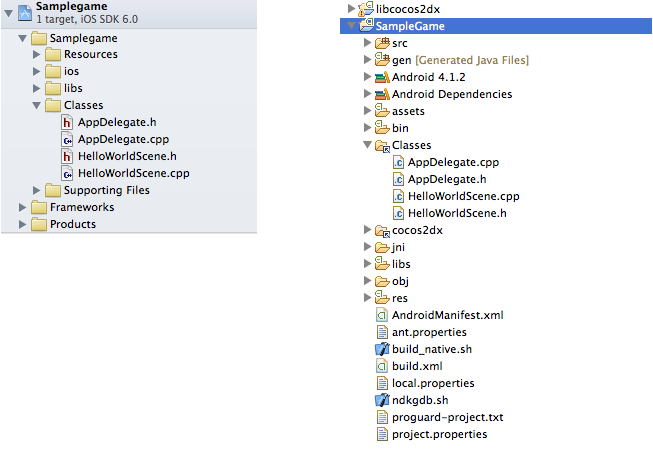Select HelloWorldScene.cpp in the Xcode navigator

134,173
